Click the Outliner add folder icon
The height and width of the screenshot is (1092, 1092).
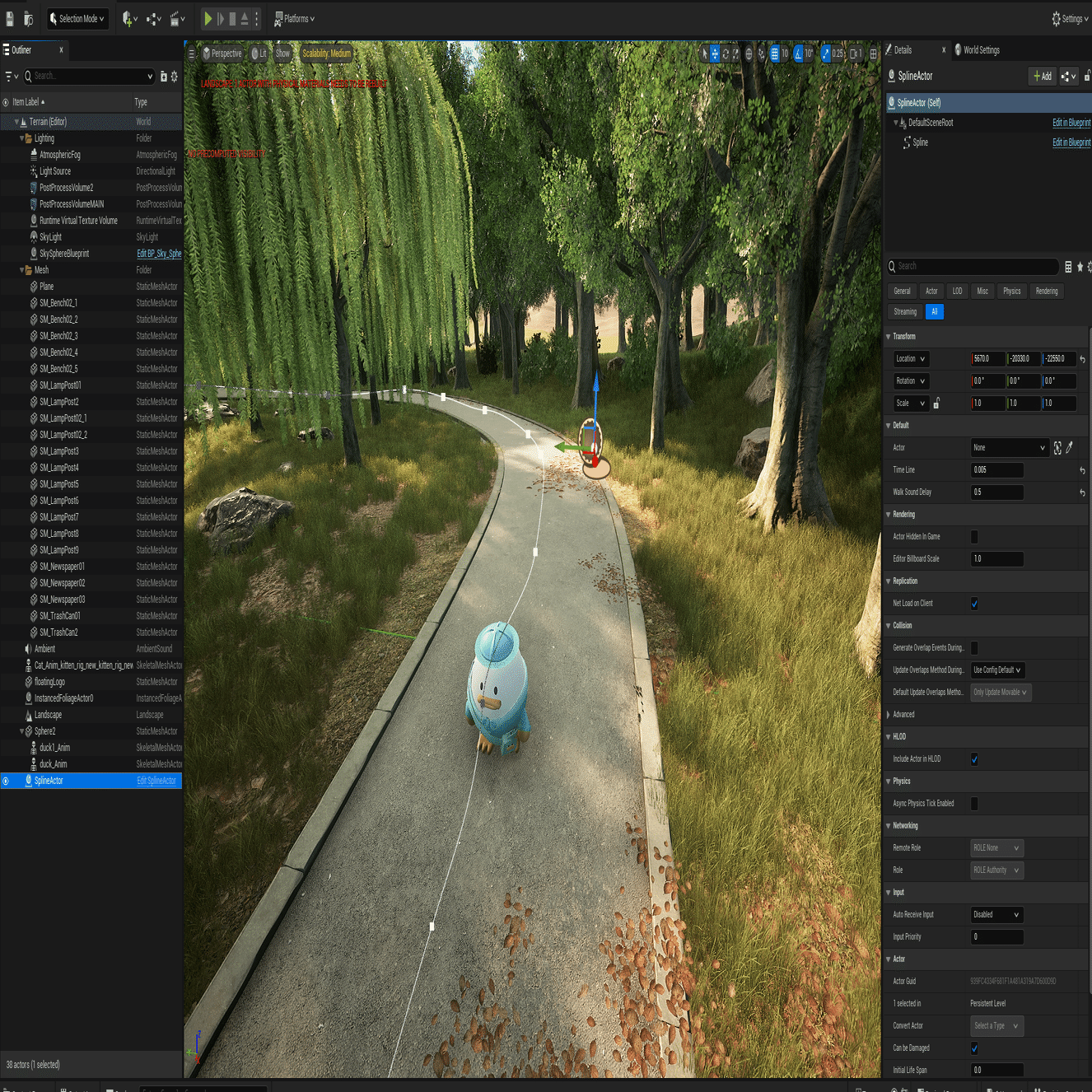(163, 77)
